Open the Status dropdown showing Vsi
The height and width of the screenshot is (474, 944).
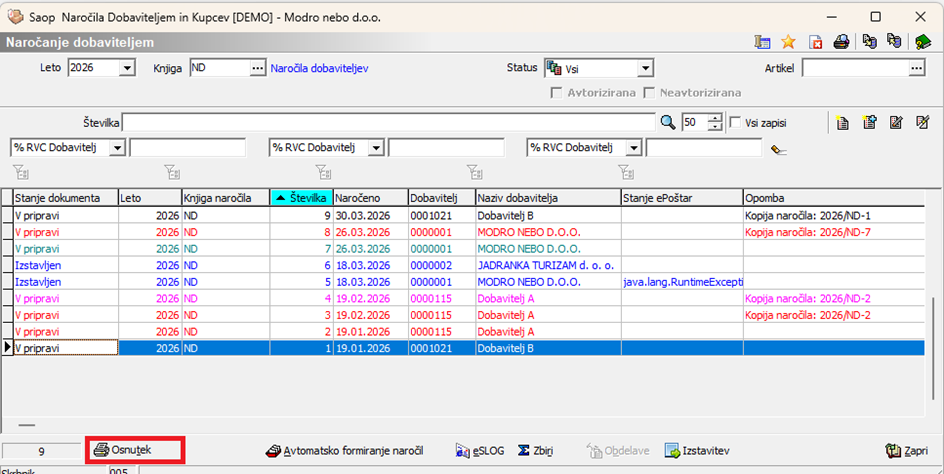coord(645,68)
